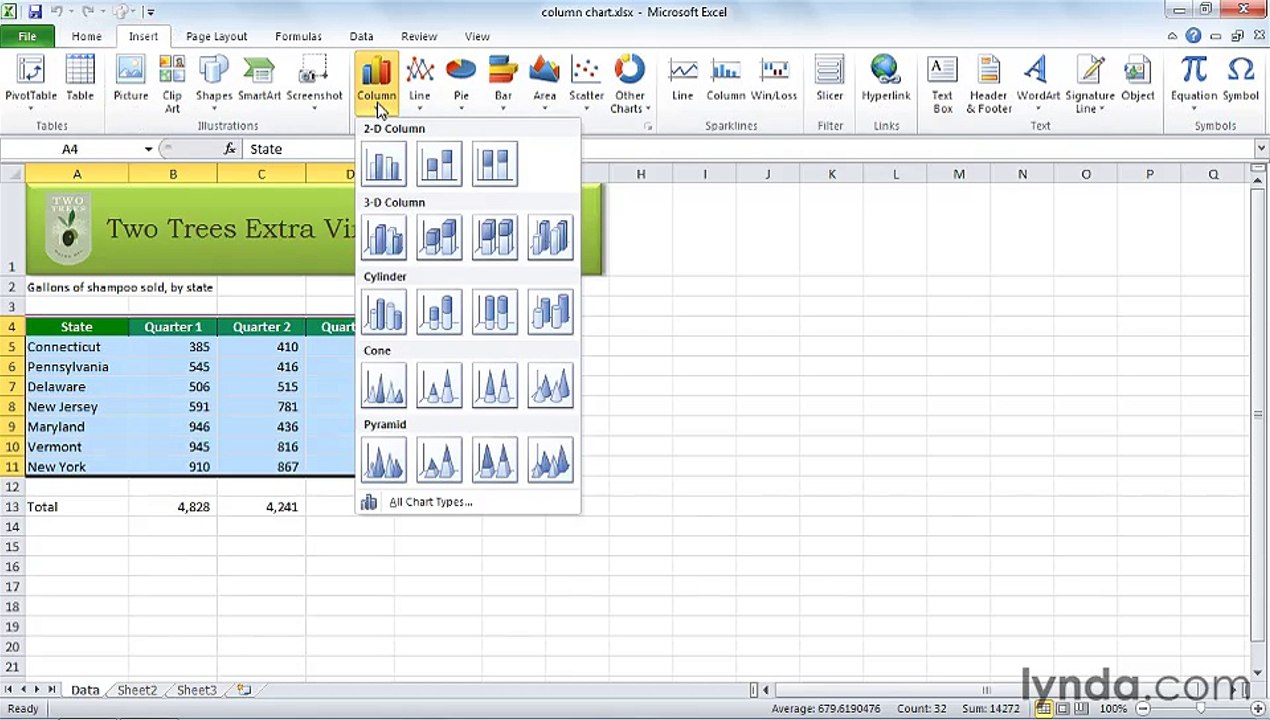This screenshot has width=1270, height=720.
Task: Insert a Text Box
Action: click(942, 83)
